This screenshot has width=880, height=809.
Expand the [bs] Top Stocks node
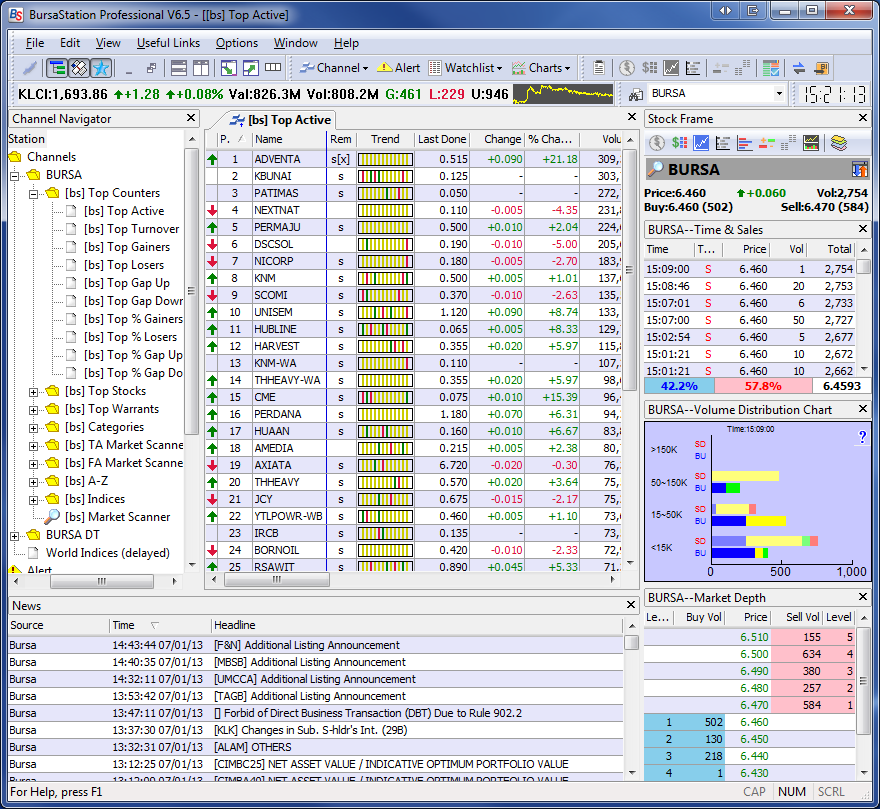[34, 392]
